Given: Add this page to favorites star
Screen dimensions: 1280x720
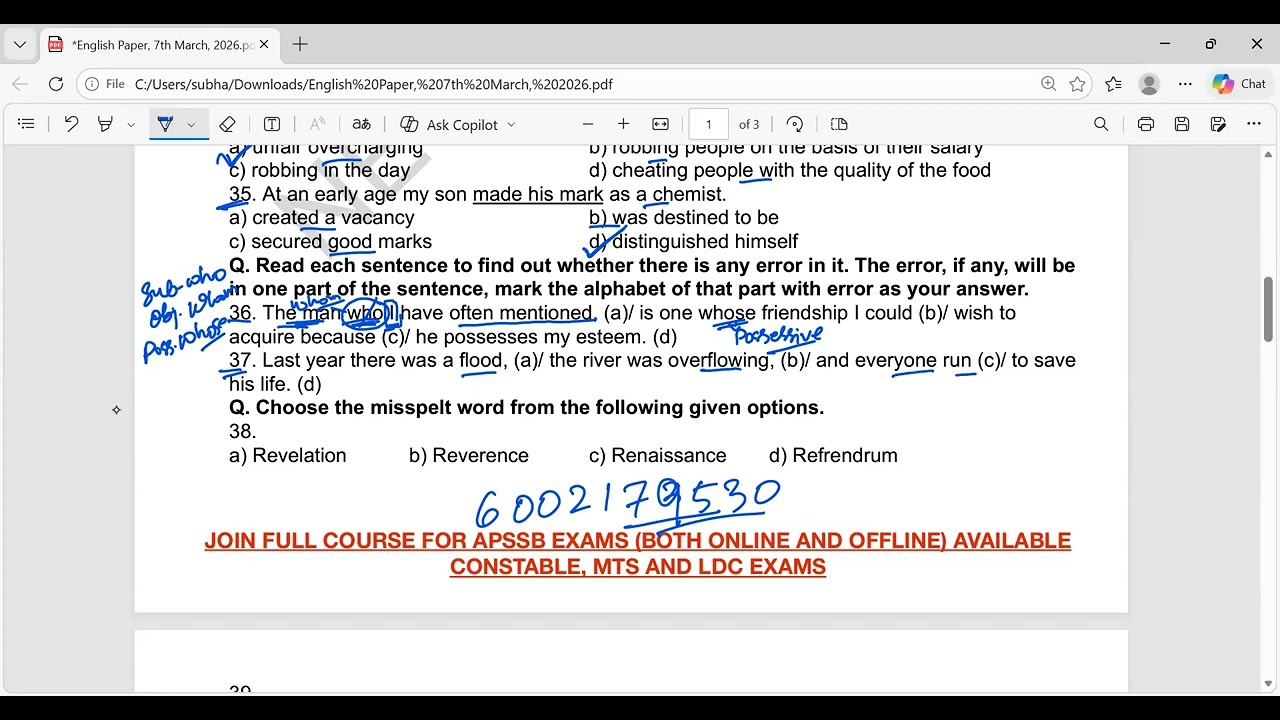Looking at the screenshot, I should 1077,84.
